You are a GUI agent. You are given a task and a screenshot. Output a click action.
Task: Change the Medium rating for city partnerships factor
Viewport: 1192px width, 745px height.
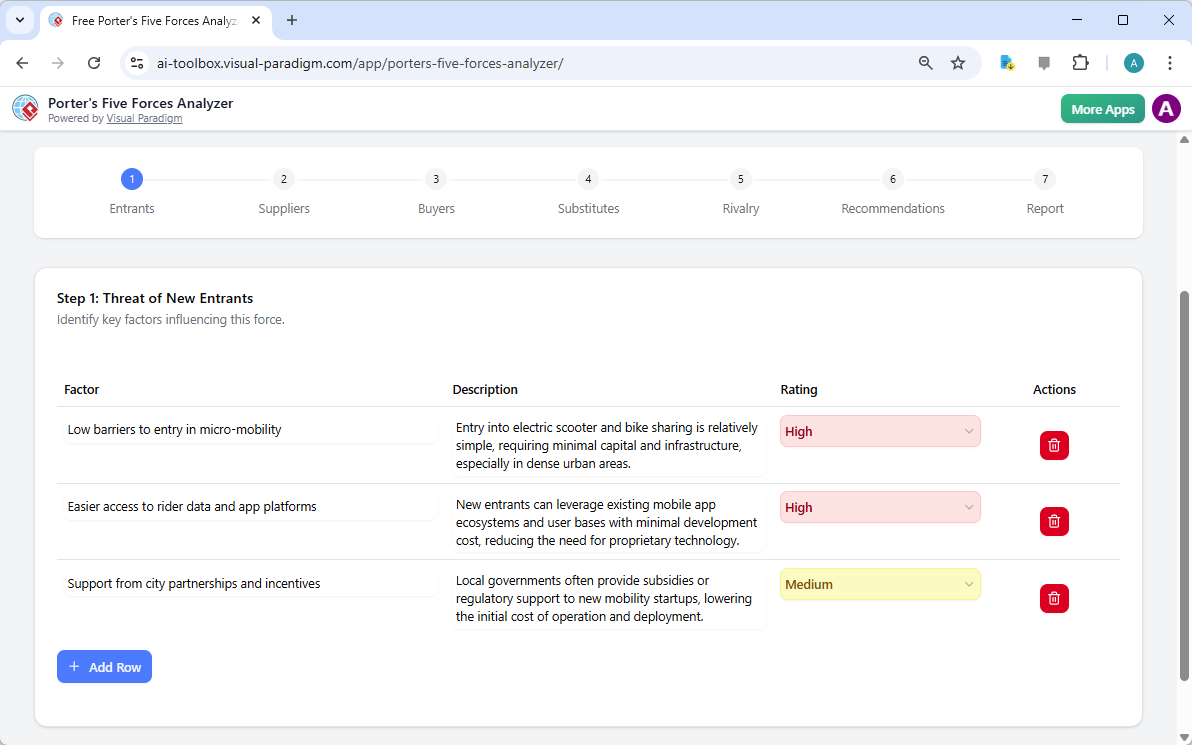[x=879, y=584]
